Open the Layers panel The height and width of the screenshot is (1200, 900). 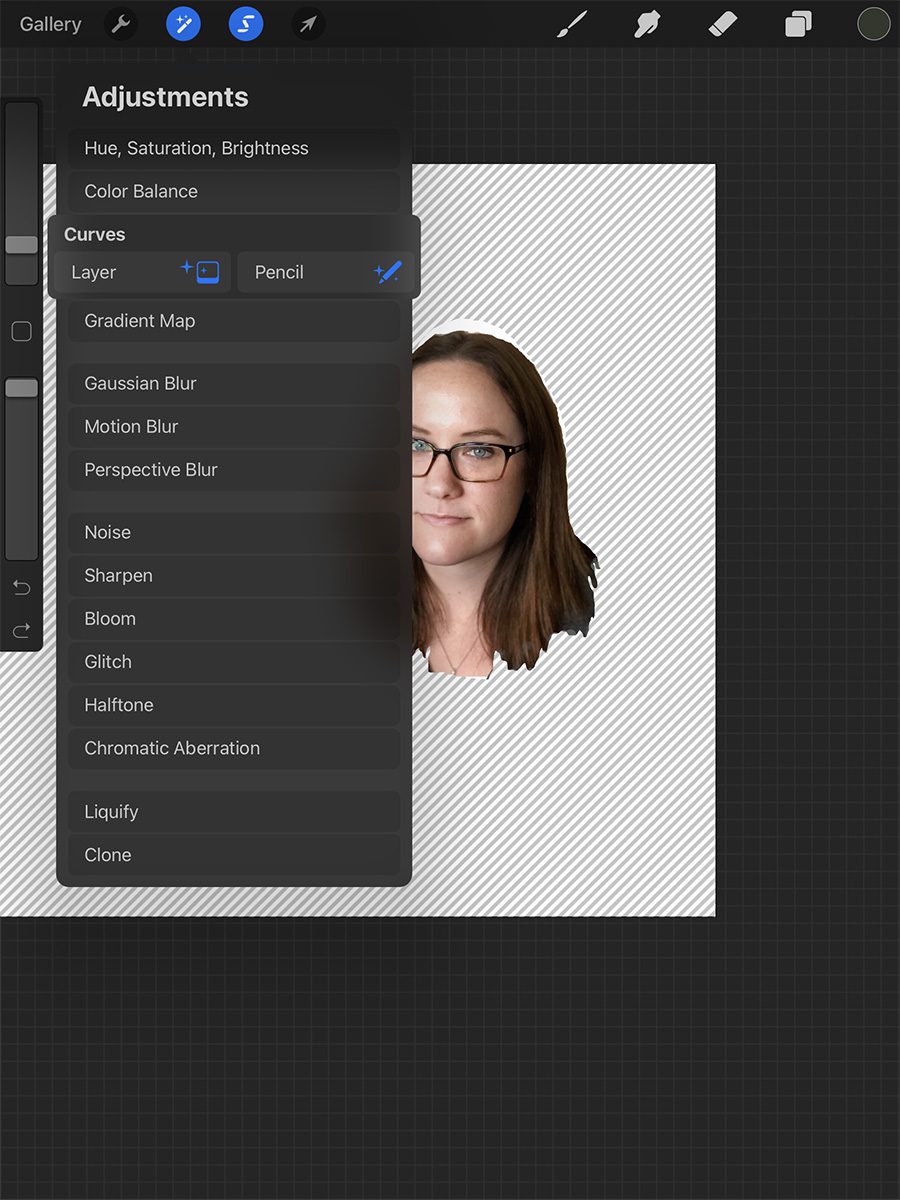click(x=797, y=24)
